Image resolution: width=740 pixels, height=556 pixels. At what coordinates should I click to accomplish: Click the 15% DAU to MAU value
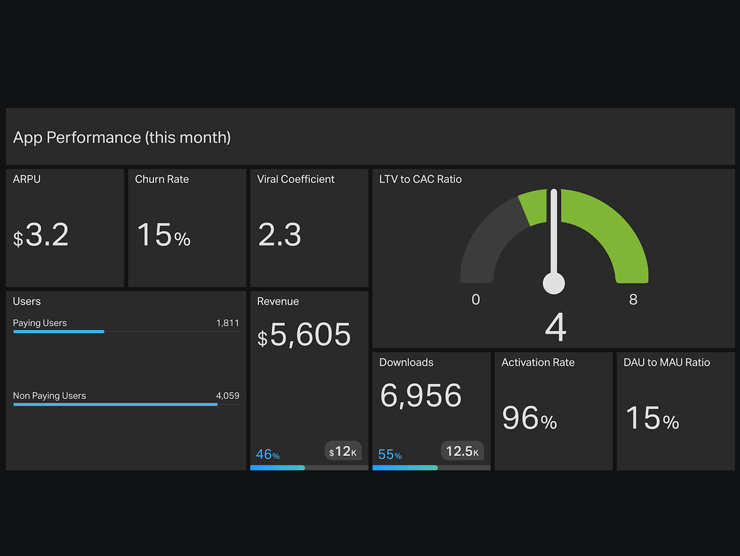[652, 418]
